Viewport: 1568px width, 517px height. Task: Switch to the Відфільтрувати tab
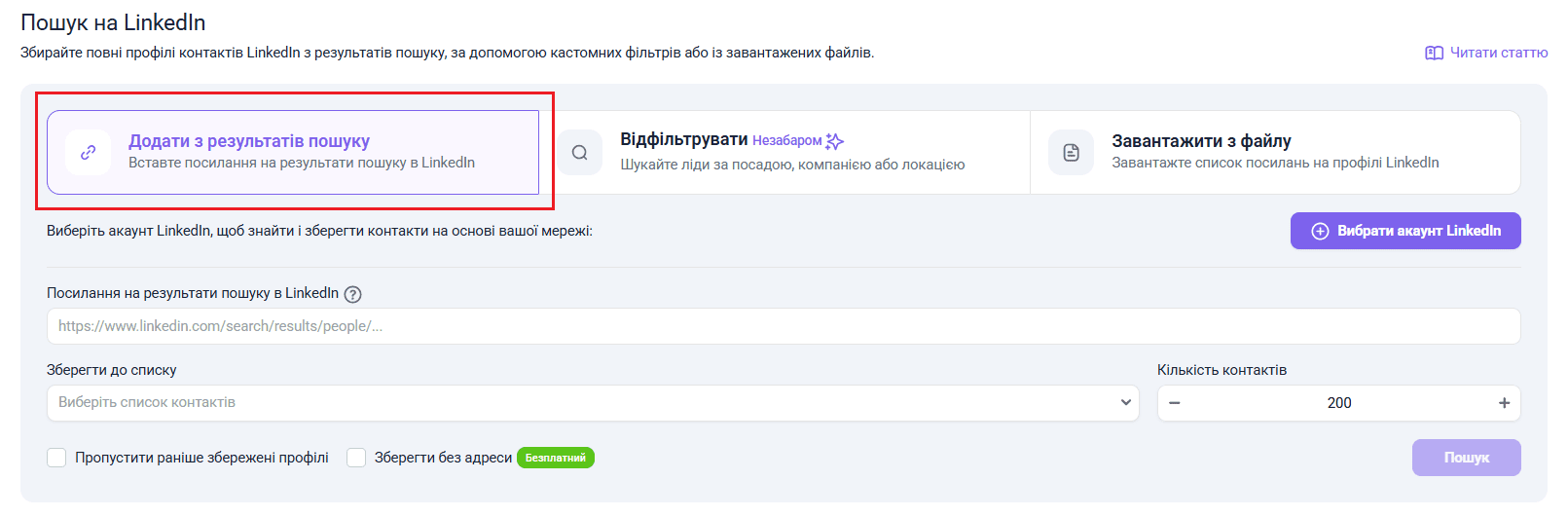[784, 152]
